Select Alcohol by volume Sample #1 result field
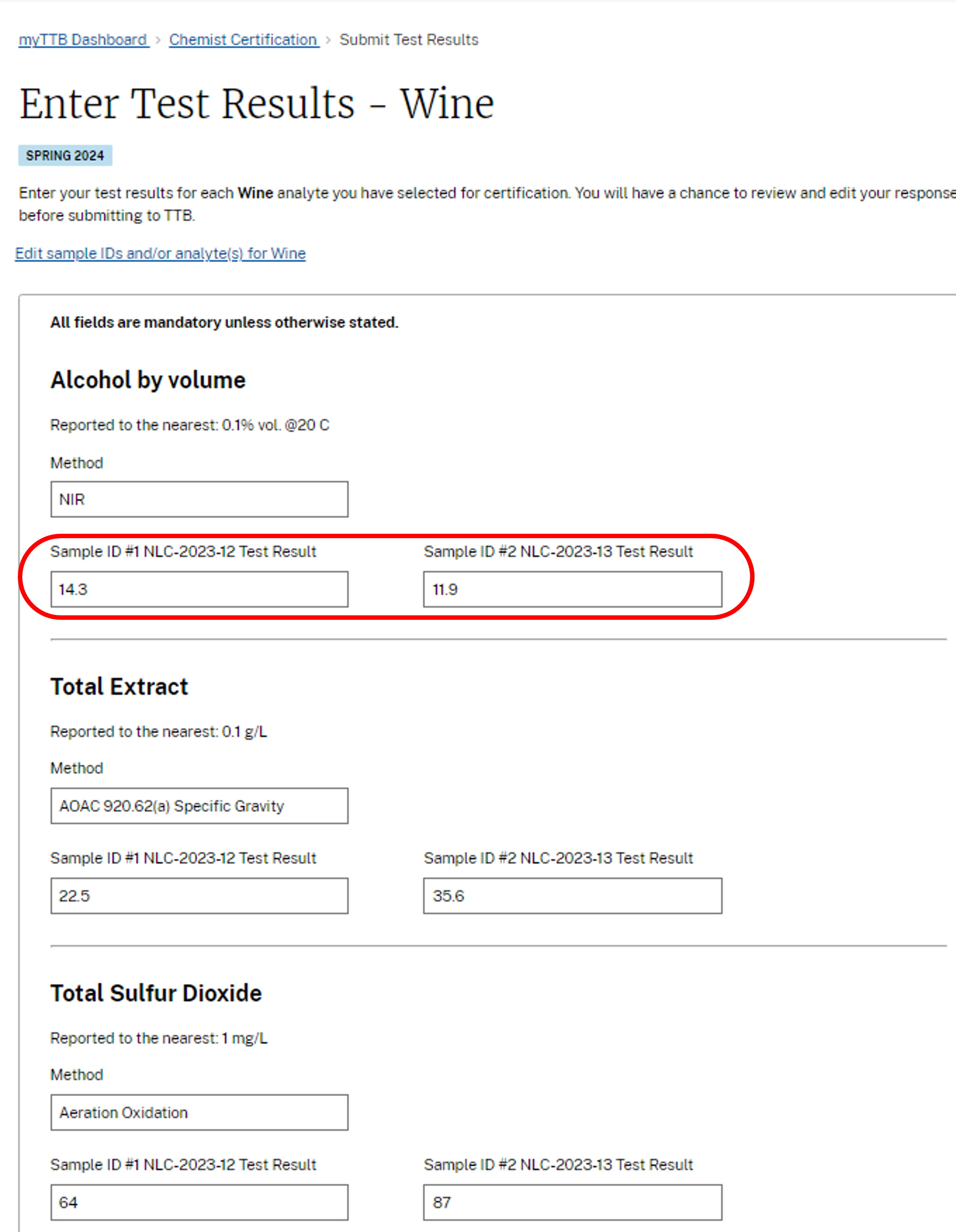 [200, 589]
